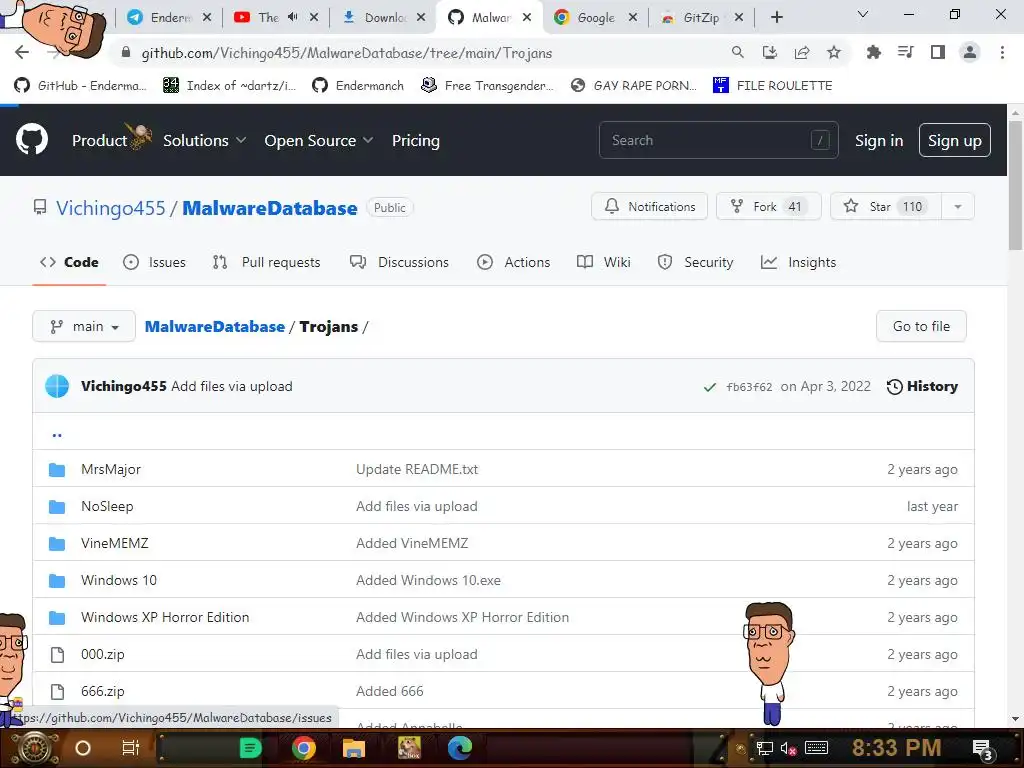Expand the Open Source menu
Viewport: 1024px width, 768px height.
[319, 140]
